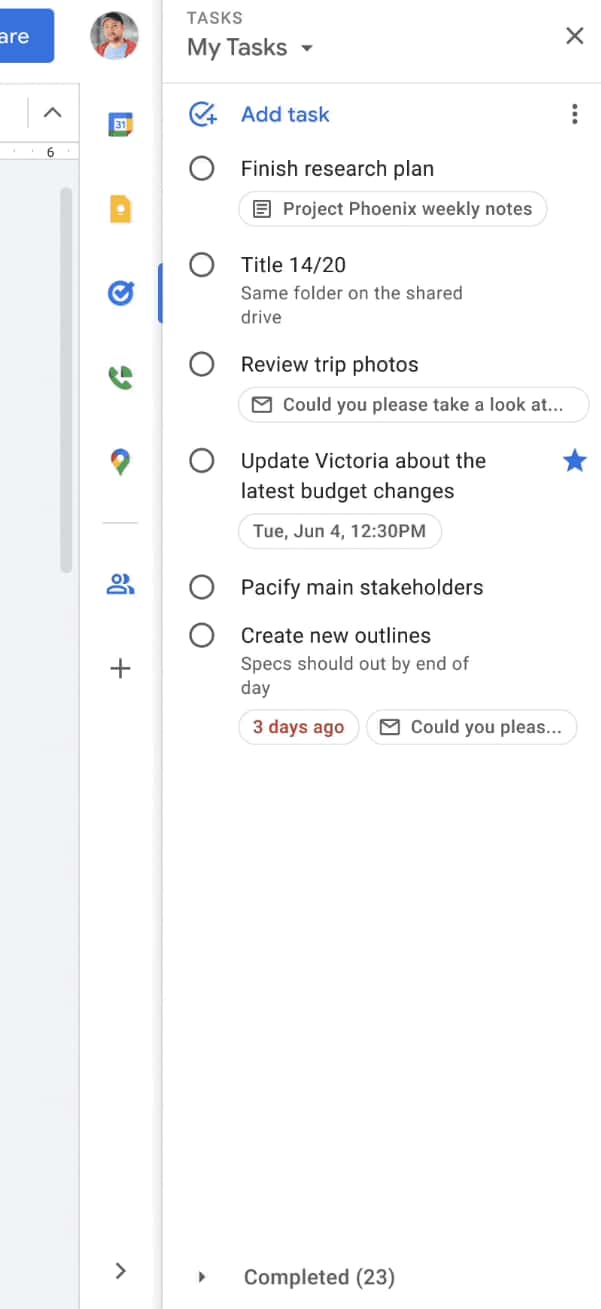
Task: Click the Add task check icon
Action: click(202, 114)
